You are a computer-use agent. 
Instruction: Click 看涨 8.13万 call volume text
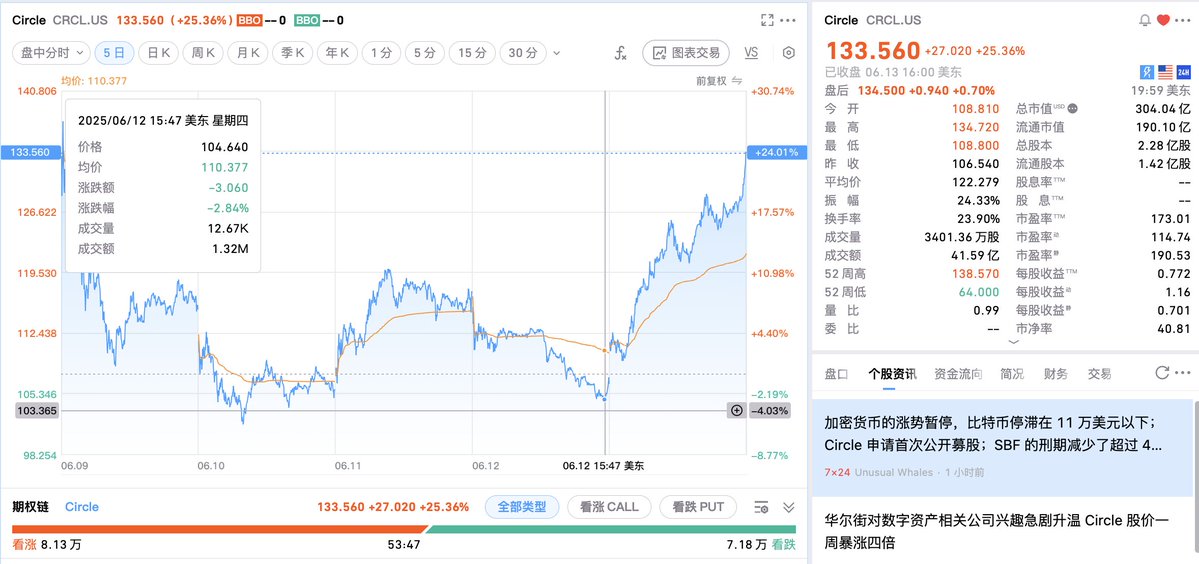[x=47, y=544]
